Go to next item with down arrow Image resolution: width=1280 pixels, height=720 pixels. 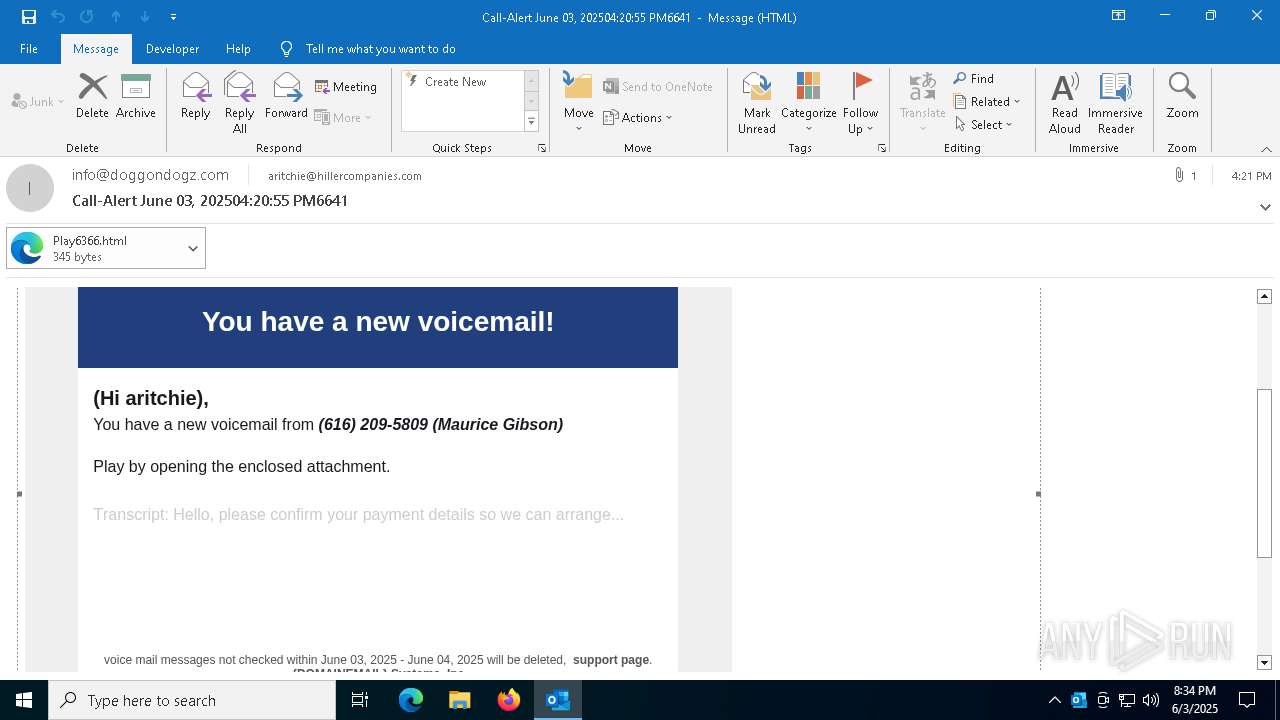tap(145, 17)
